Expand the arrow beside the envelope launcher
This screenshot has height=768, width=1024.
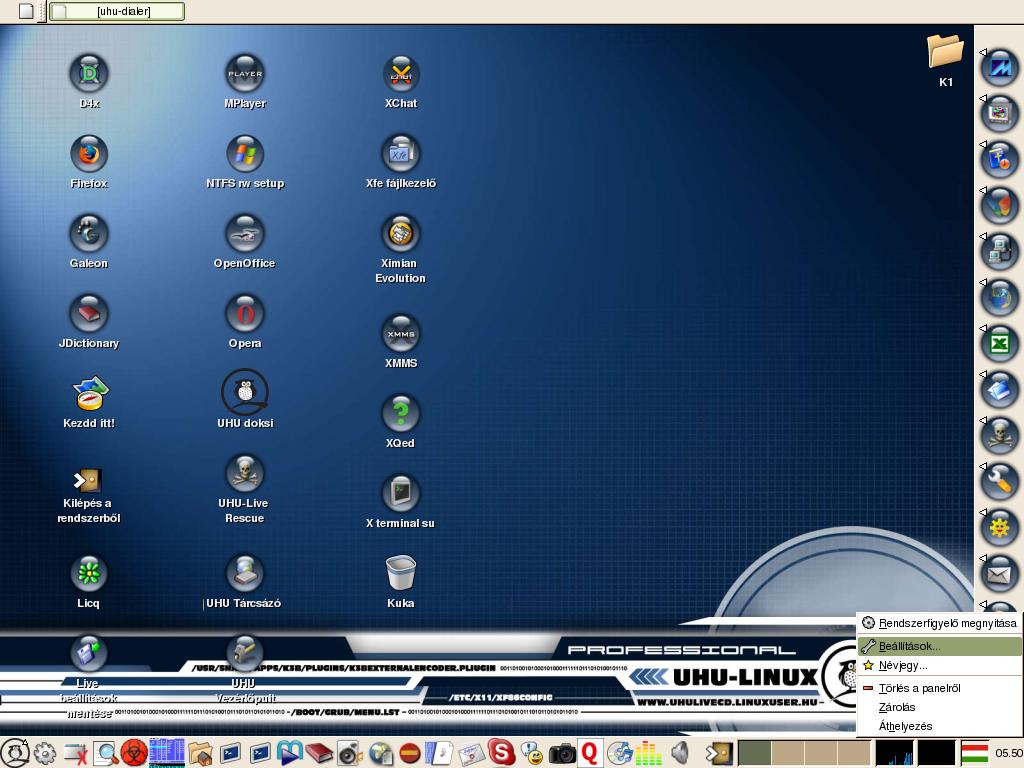[x=983, y=558]
